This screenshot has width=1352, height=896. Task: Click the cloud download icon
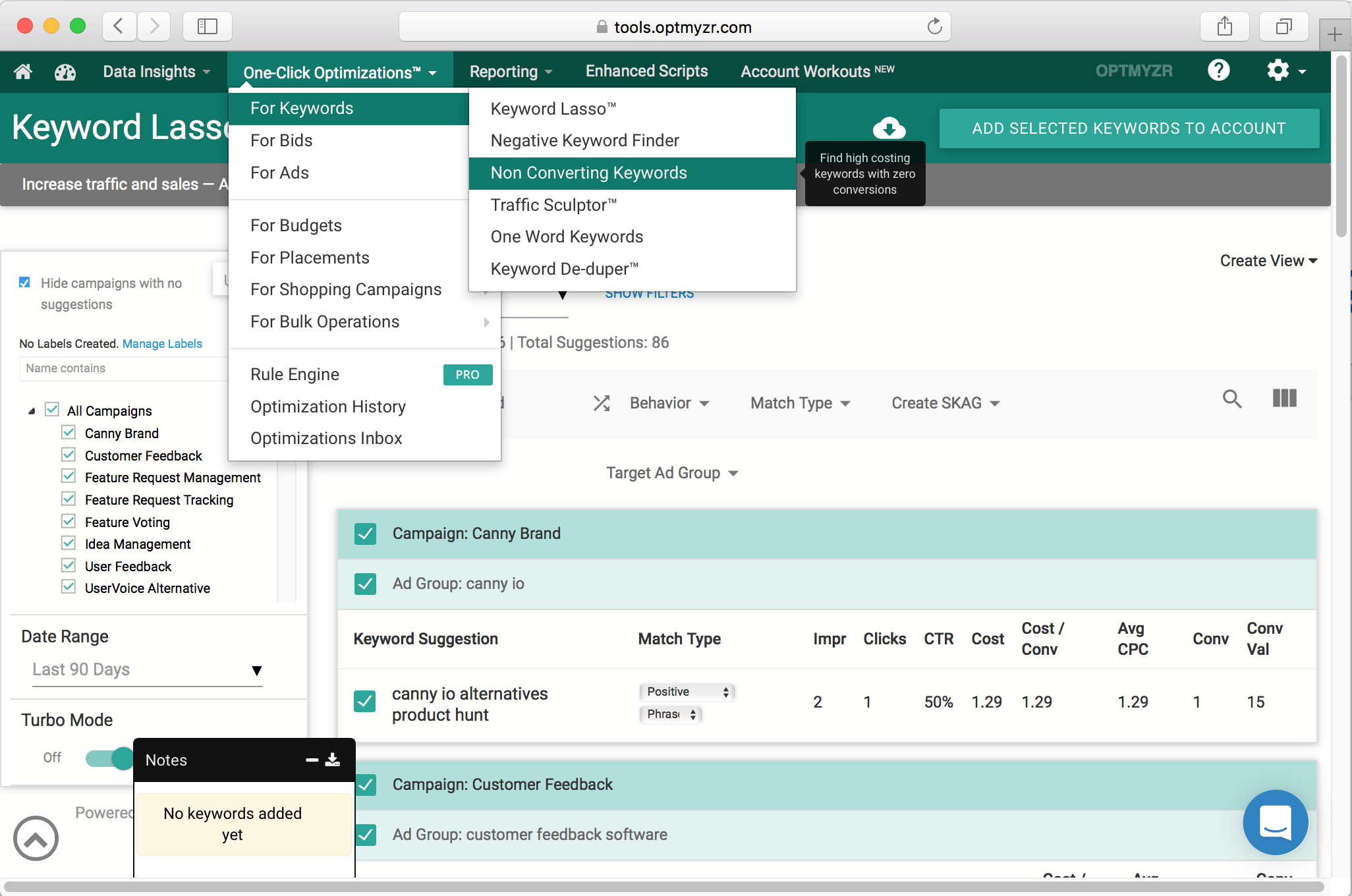coord(889,128)
